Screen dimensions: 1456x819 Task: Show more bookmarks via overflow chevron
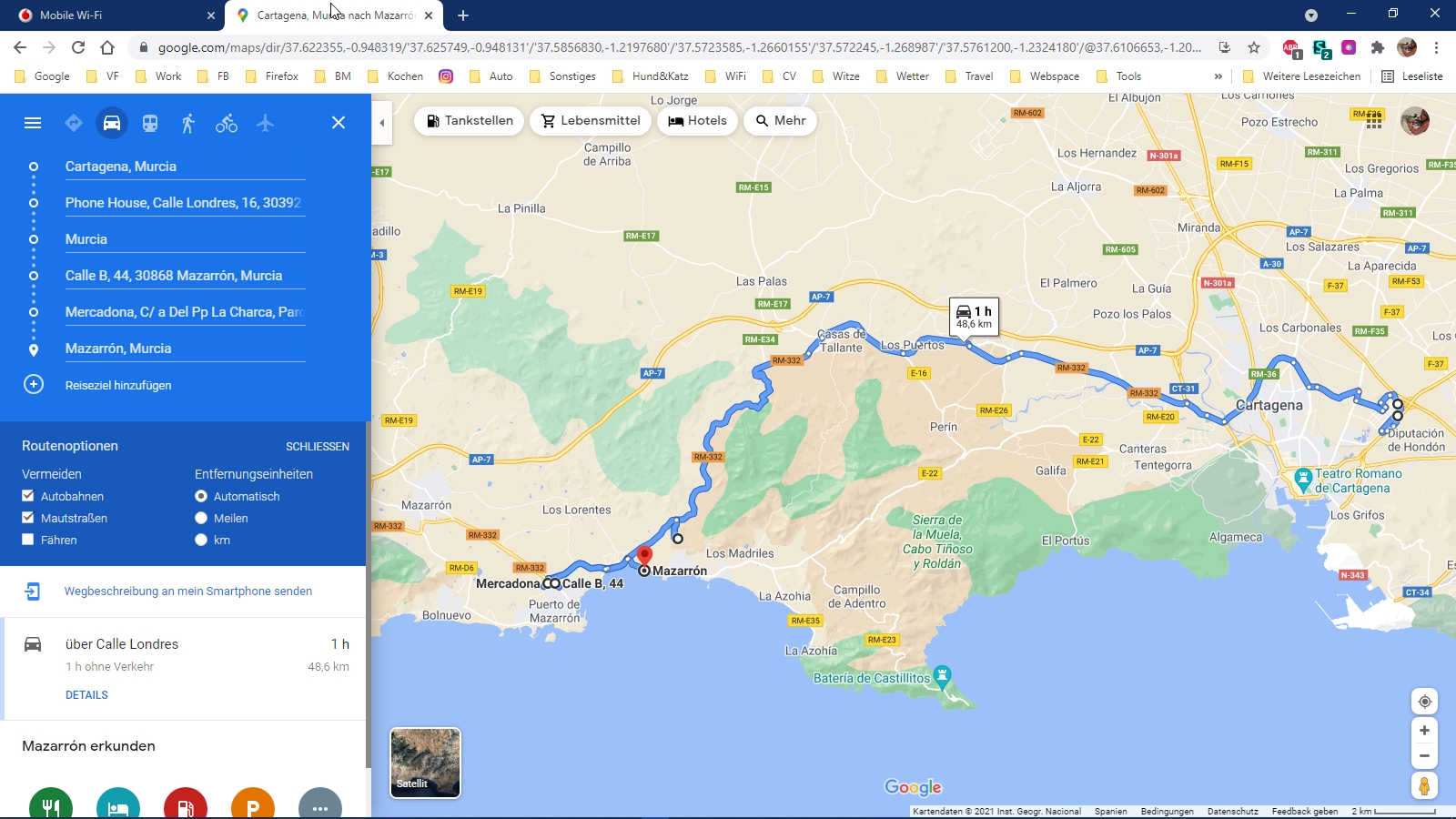(1218, 76)
